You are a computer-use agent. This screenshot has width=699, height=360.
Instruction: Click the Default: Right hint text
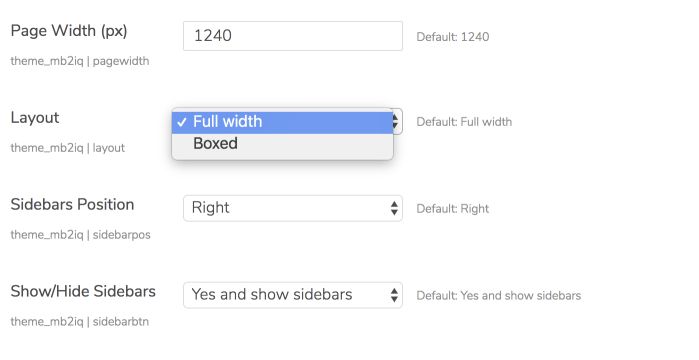(452, 209)
